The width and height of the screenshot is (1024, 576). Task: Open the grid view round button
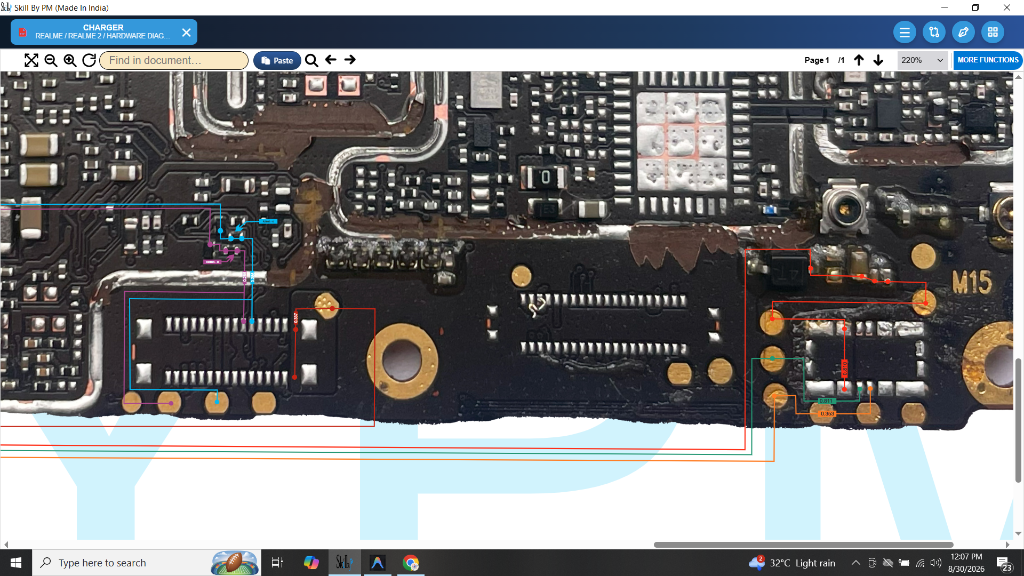(x=993, y=32)
